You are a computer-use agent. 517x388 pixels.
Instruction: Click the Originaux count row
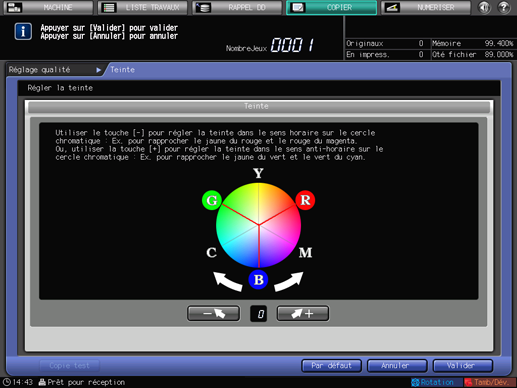387,43
